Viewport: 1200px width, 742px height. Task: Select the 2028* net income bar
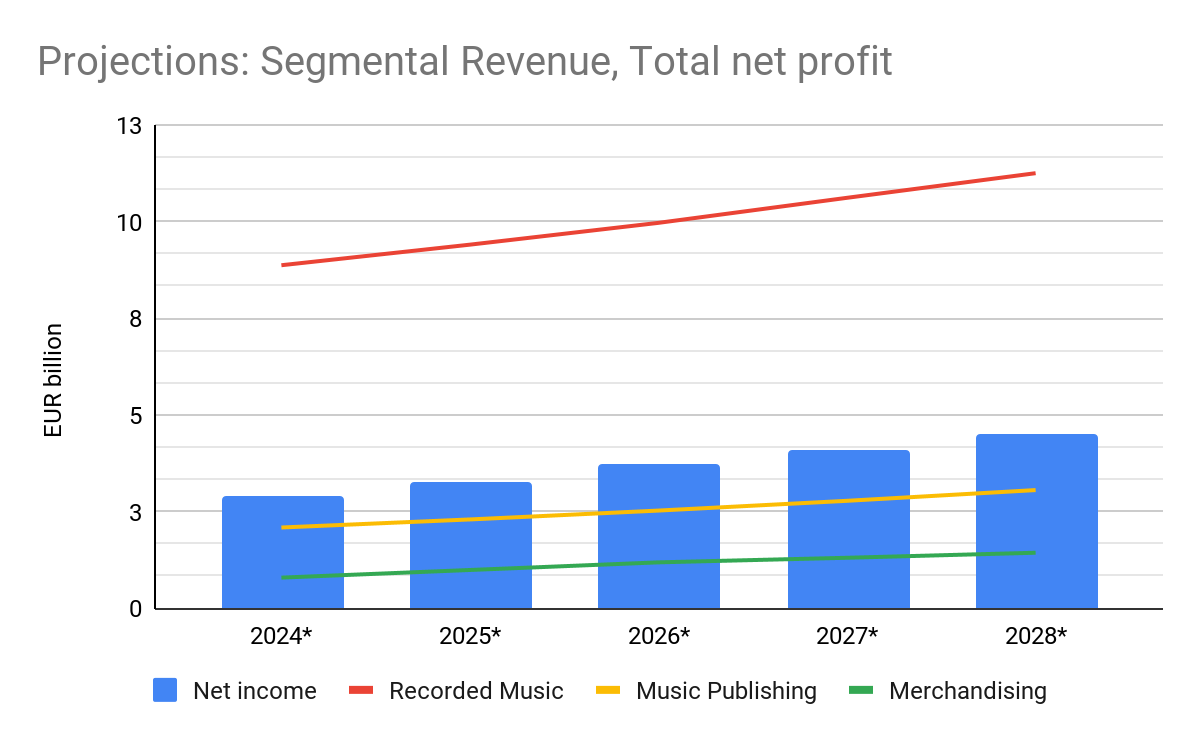1037,521
